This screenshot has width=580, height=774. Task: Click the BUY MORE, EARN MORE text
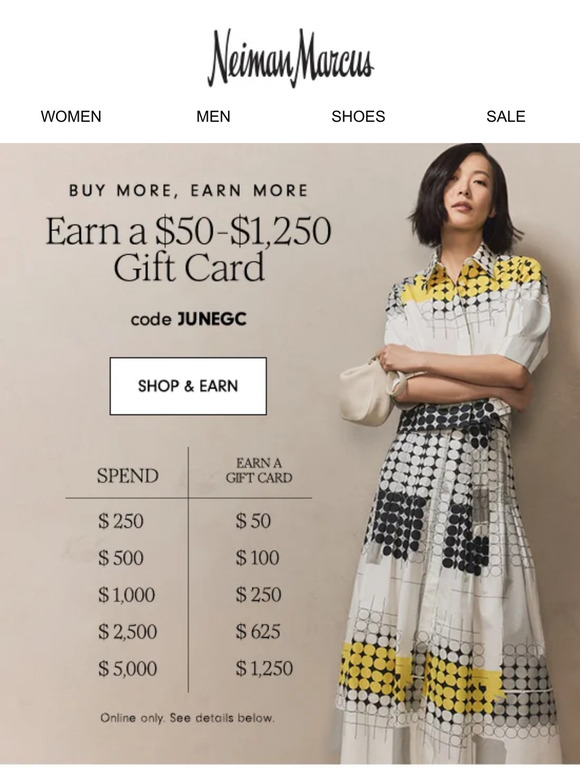(x=189, y=191)
